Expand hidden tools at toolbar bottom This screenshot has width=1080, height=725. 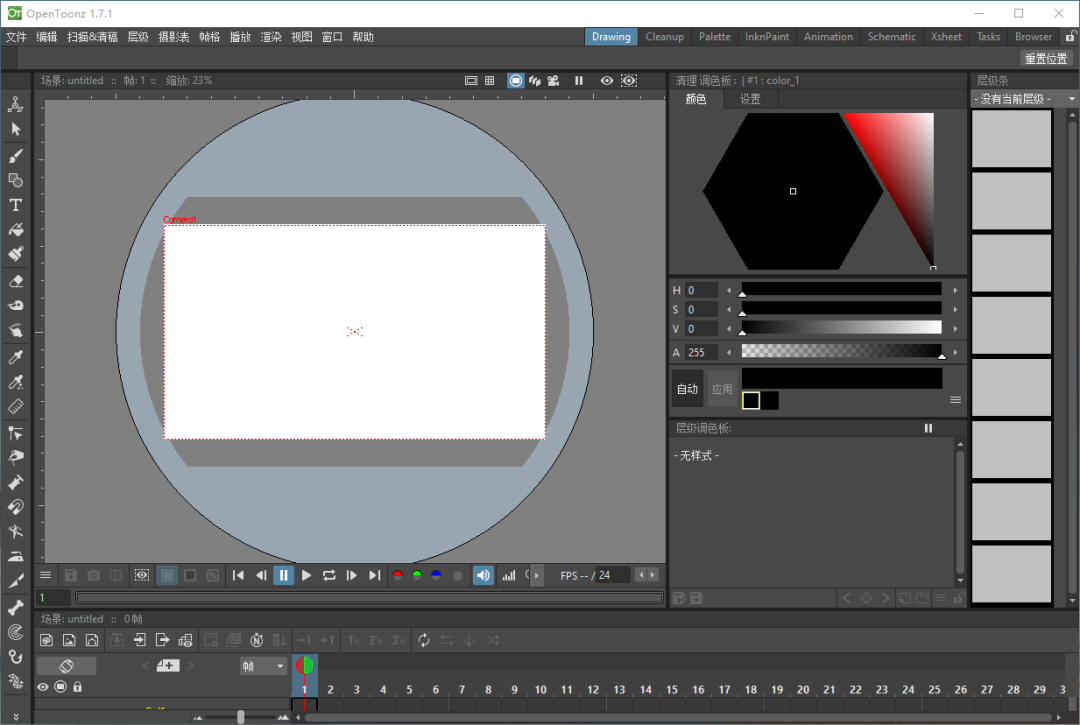click(15, 717)
